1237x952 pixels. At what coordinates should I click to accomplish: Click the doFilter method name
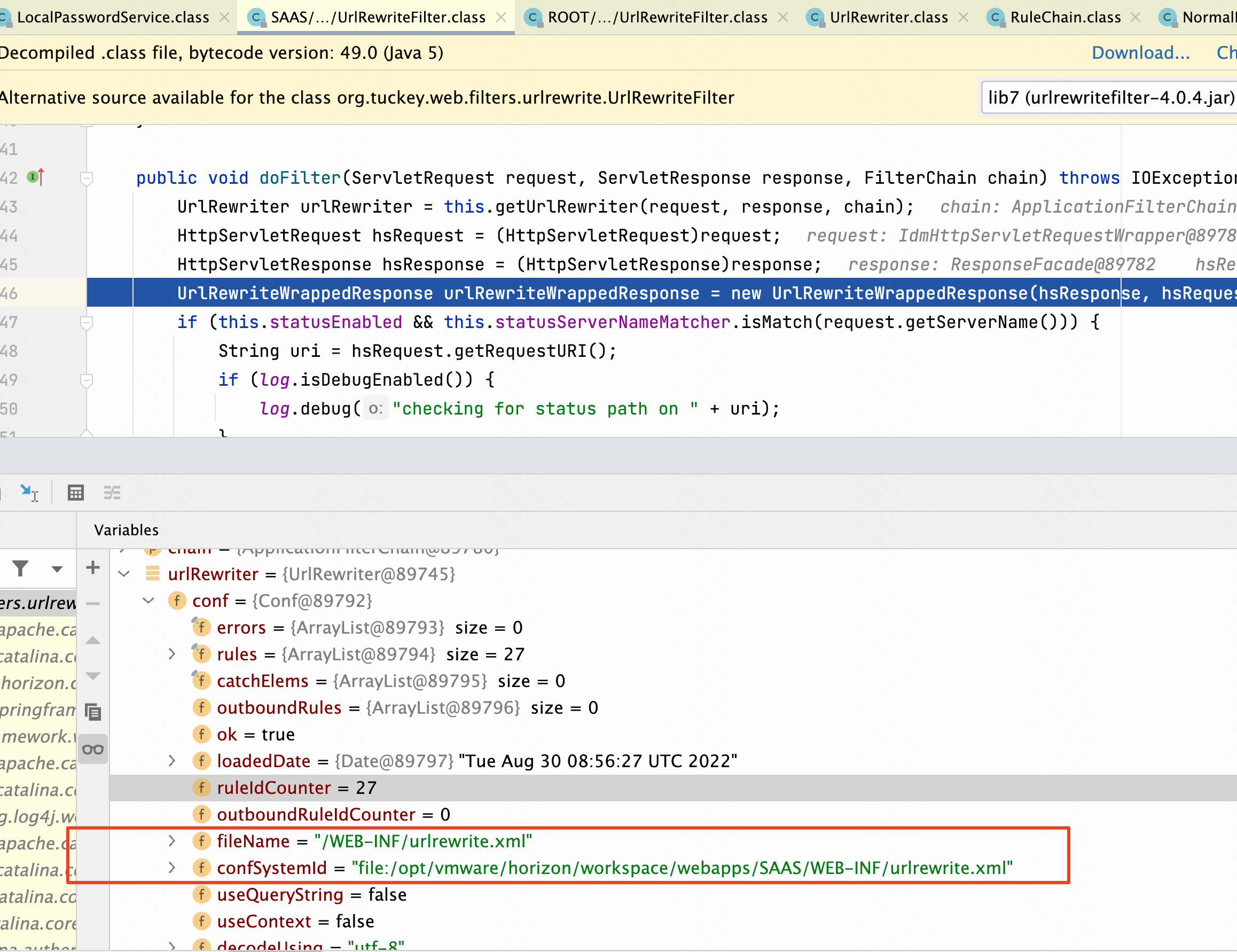(x=300, y=178)
